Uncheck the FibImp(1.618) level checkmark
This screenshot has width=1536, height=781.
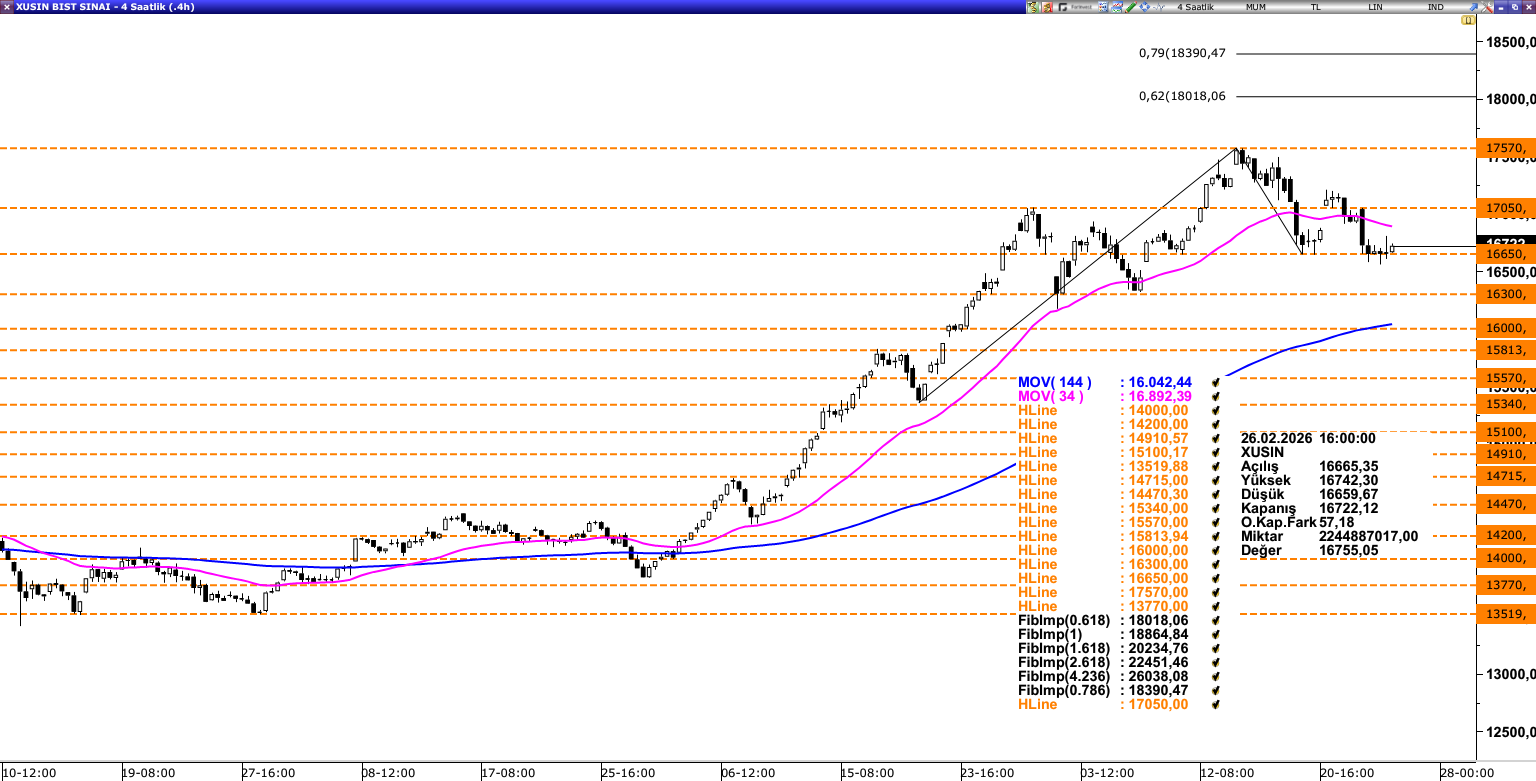[x=1216, y=649]
